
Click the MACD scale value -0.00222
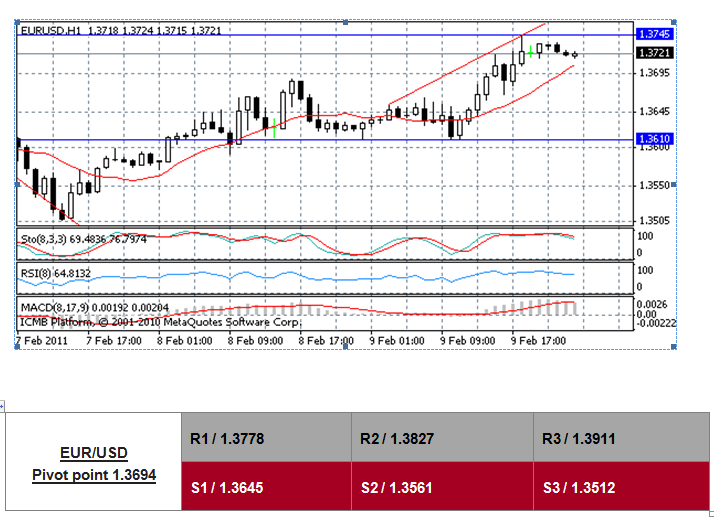656,323
